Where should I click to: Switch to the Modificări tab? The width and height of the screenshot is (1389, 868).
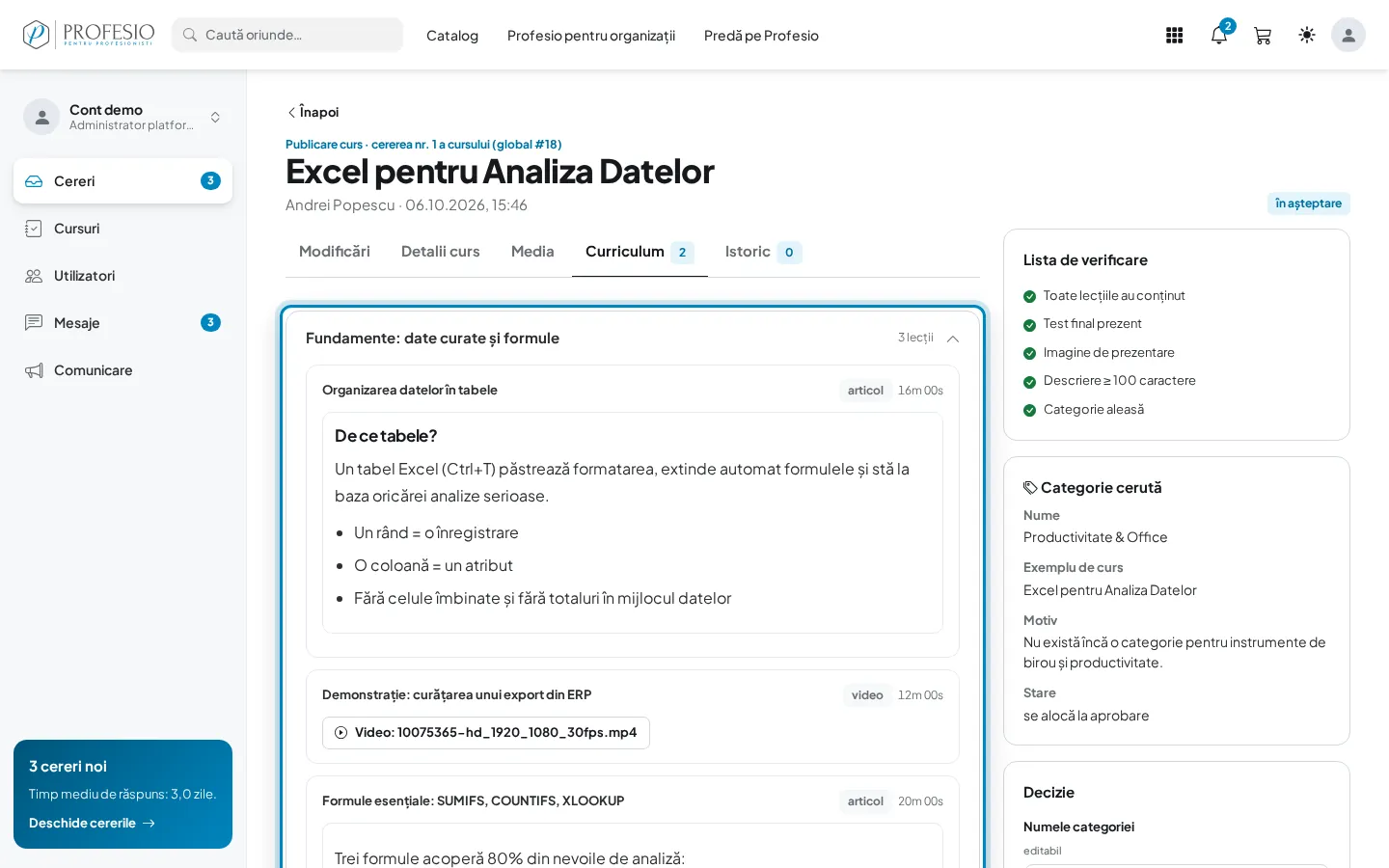pyautogui.click(x=335, y=252)
